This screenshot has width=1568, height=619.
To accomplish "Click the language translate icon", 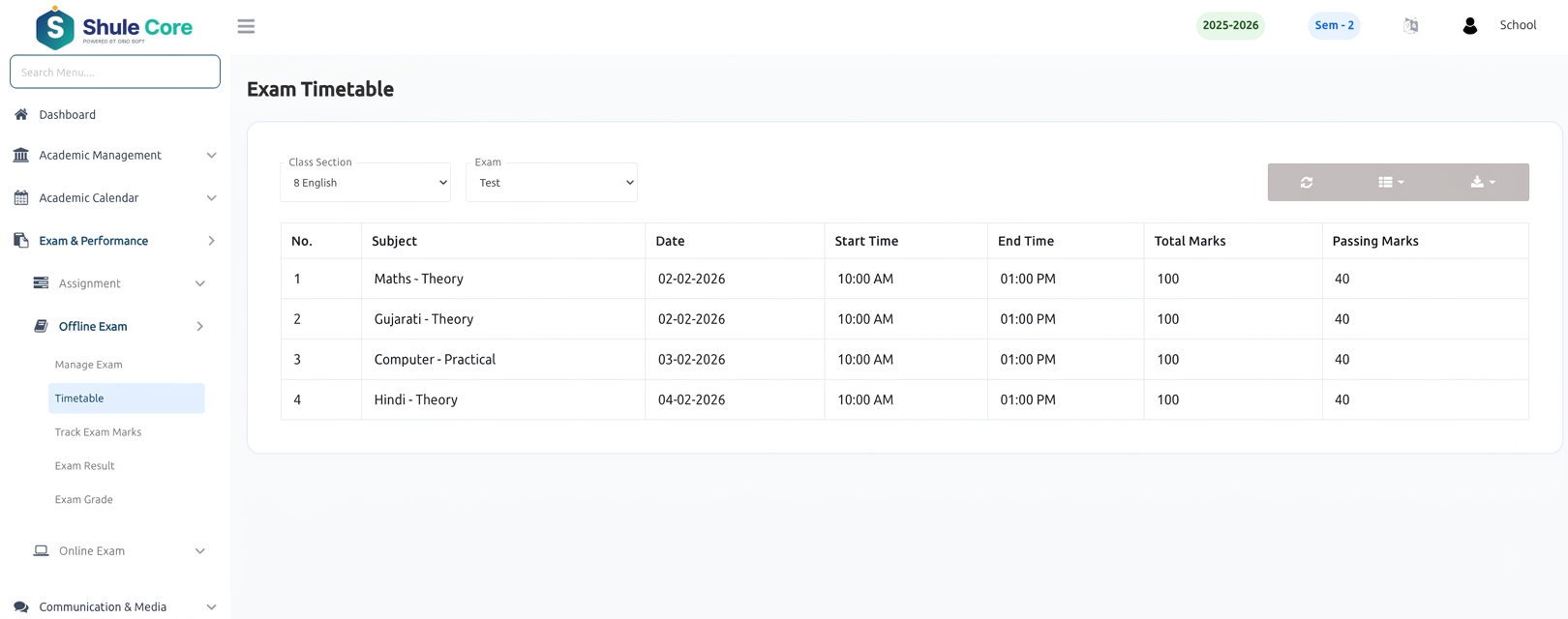I will point(1410,26).
